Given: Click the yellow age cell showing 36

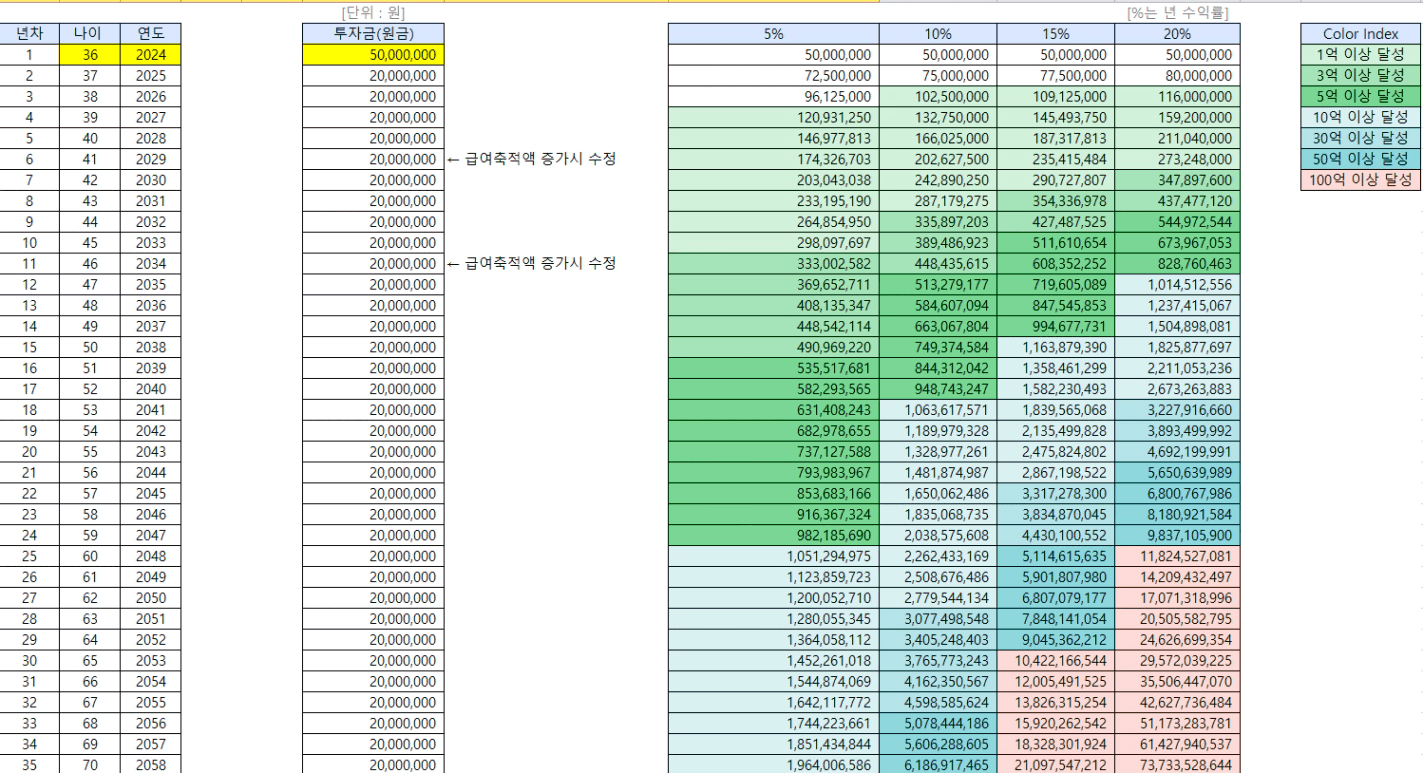Looking at the screenshot, I should point(90,55).
